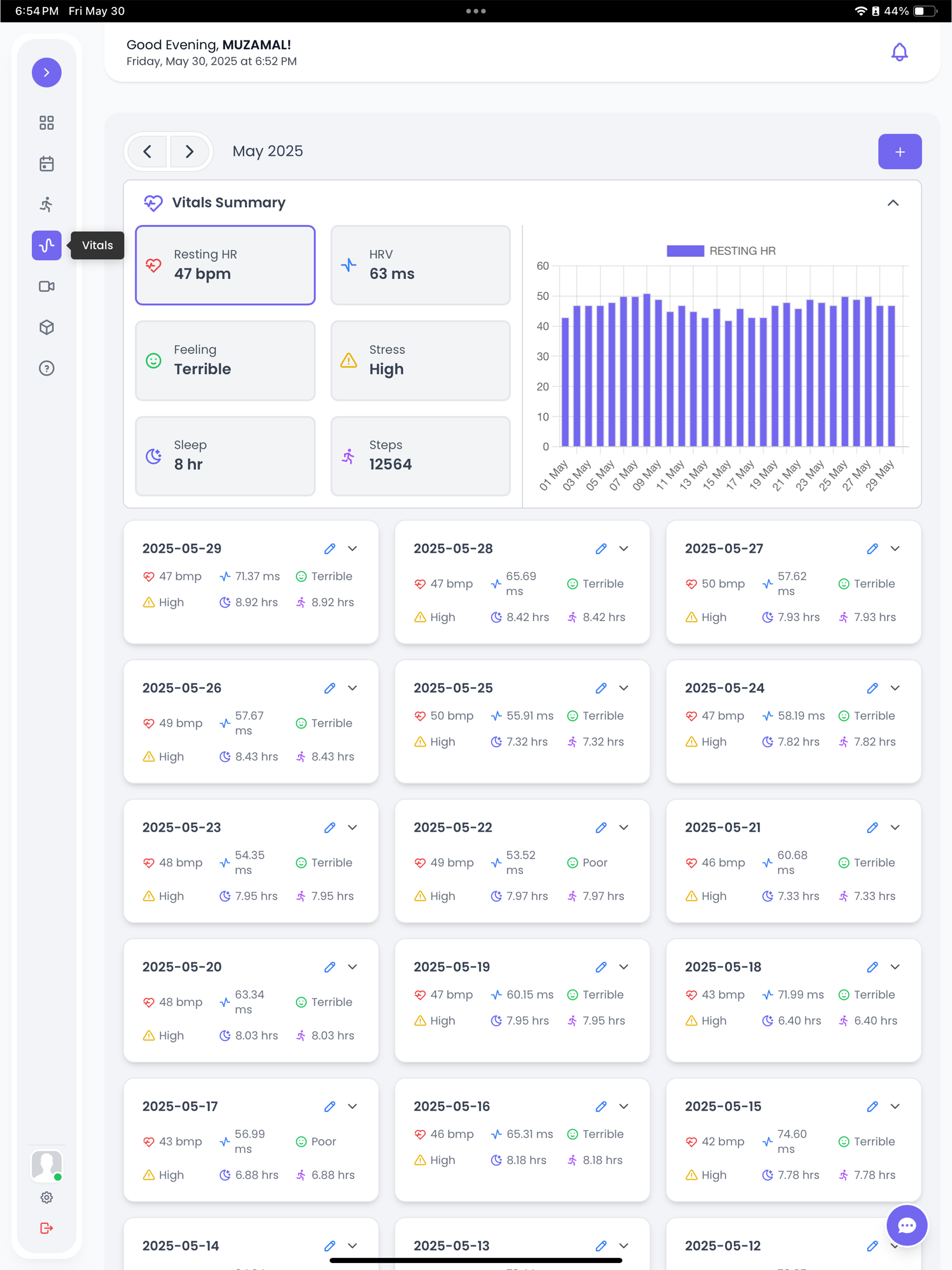Open the chat bubble button
This screenshot has height=1270, width=952.
coord(907,1225)
